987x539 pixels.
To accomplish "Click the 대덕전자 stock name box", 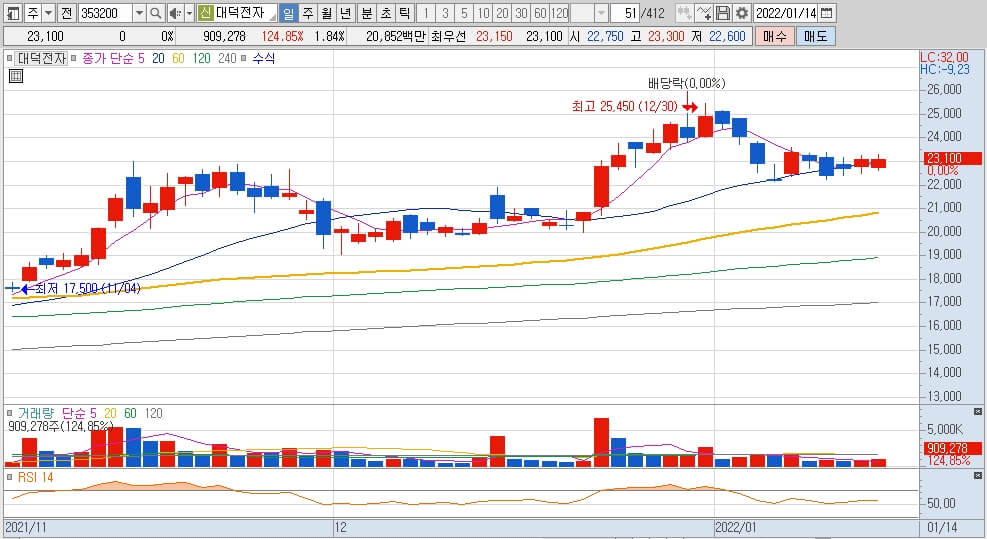I will (x=245, y=13).
